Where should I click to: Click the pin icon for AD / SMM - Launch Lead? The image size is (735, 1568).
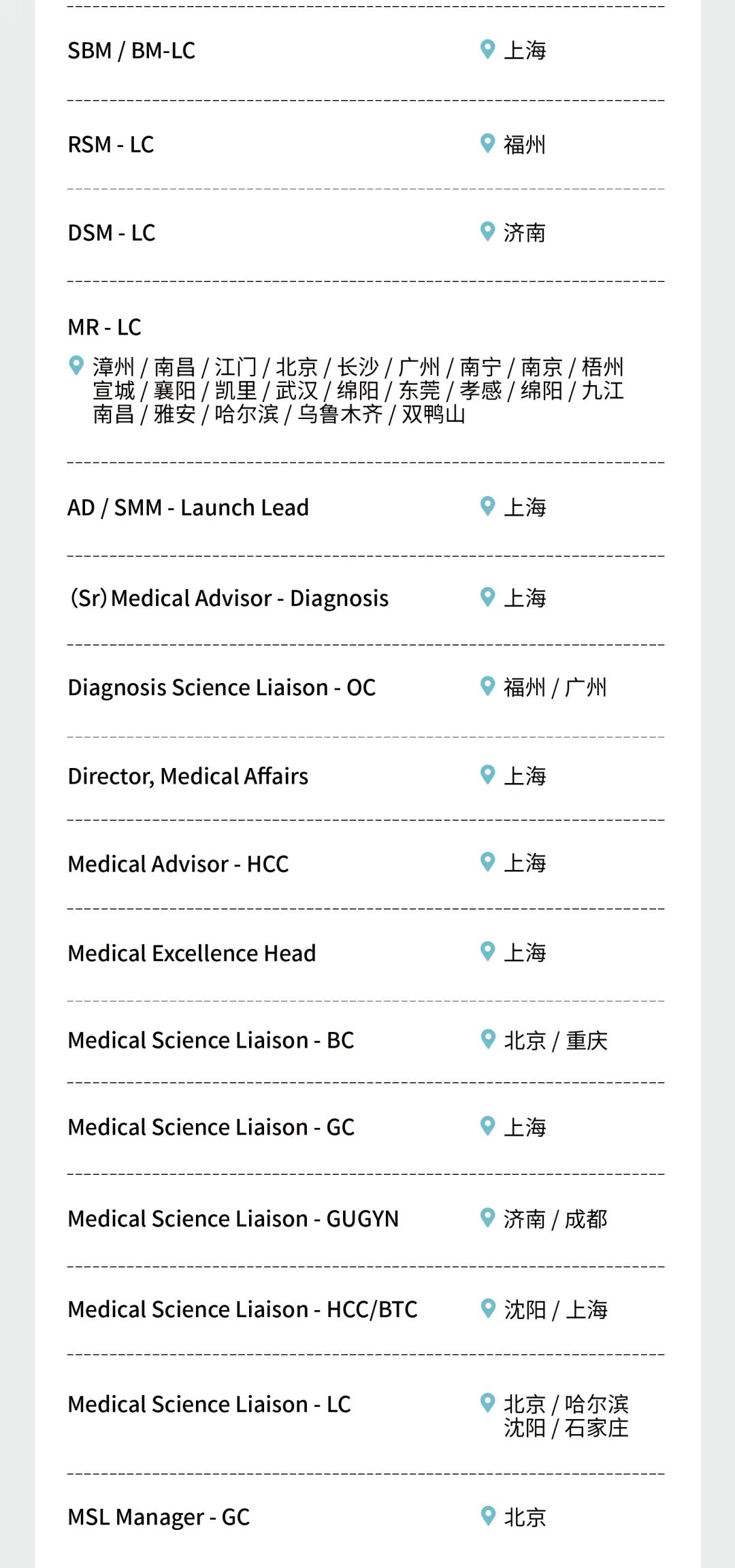pyautogui.click(x=487, y=506)
